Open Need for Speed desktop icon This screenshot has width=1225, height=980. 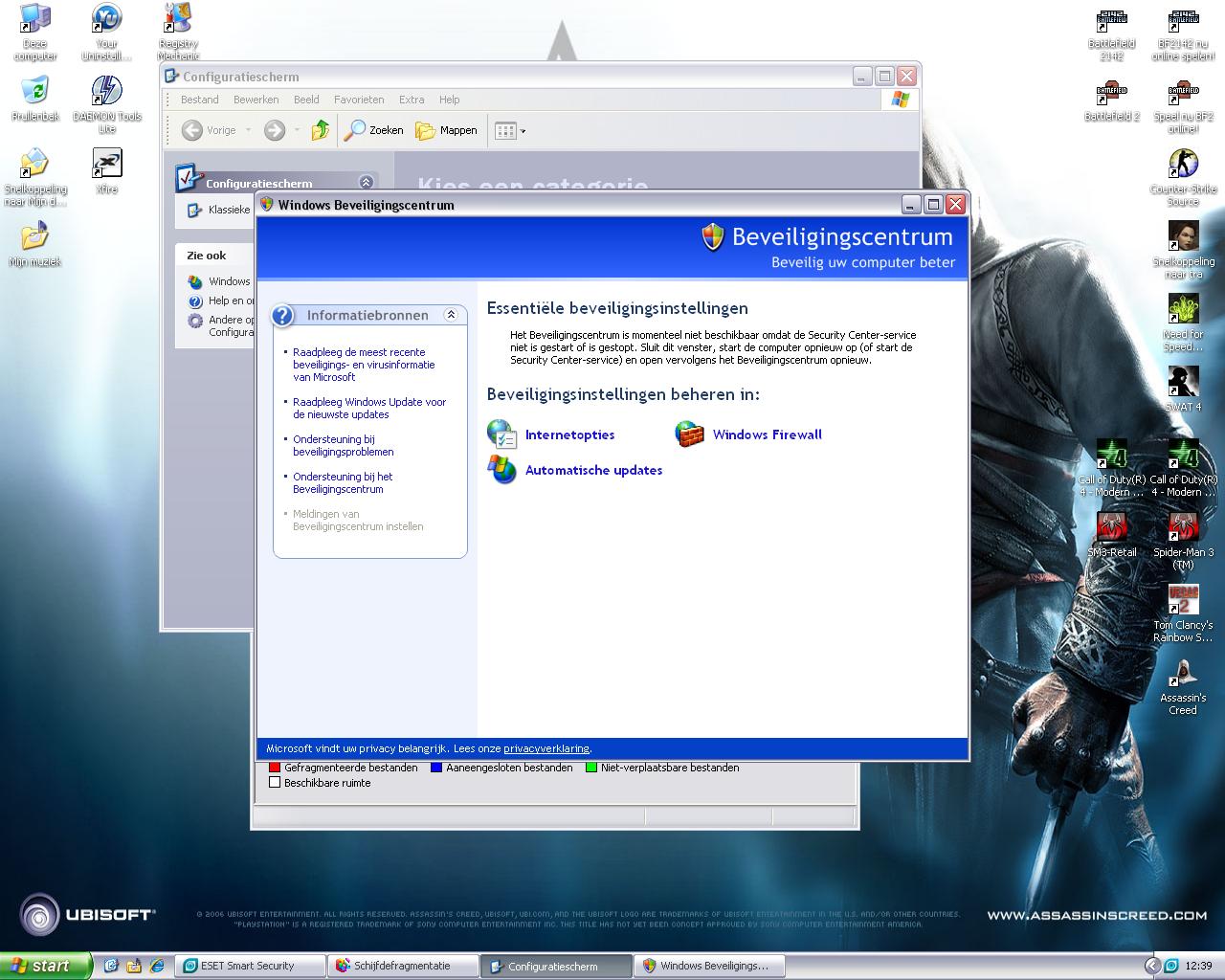pos(1184,323)
